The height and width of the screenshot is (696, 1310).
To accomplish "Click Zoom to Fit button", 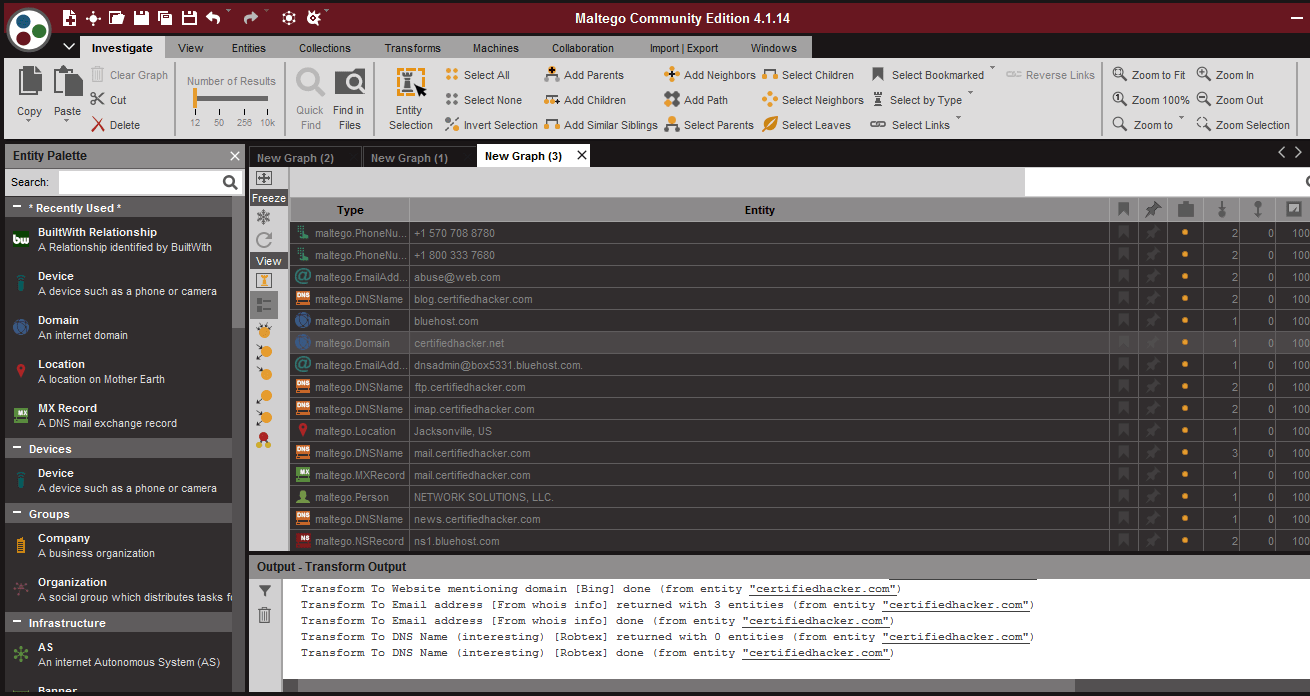I will tap(1149, 75).
